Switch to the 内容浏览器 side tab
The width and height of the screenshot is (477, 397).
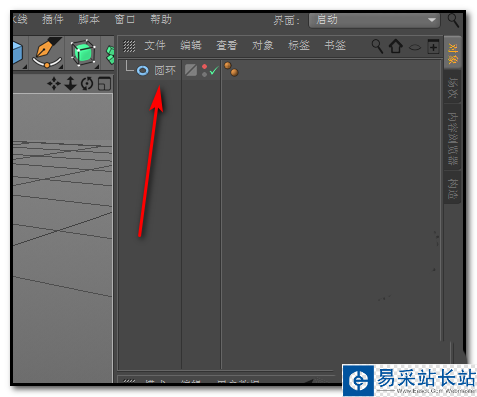[x=453, y=138]
